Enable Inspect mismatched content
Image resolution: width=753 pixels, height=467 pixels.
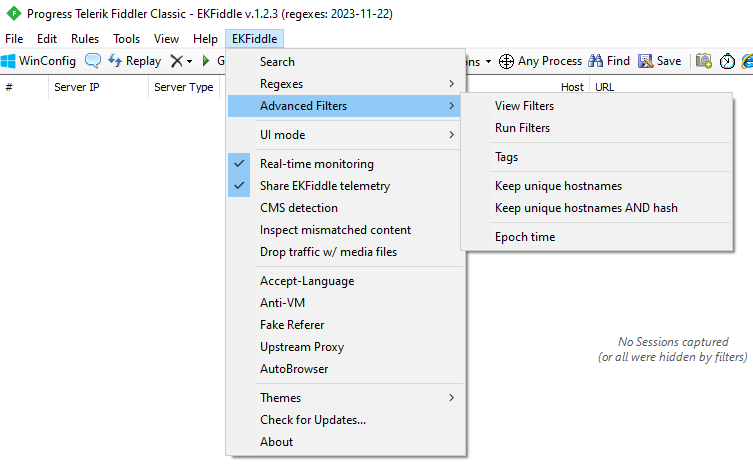click(x=344, y=230)
